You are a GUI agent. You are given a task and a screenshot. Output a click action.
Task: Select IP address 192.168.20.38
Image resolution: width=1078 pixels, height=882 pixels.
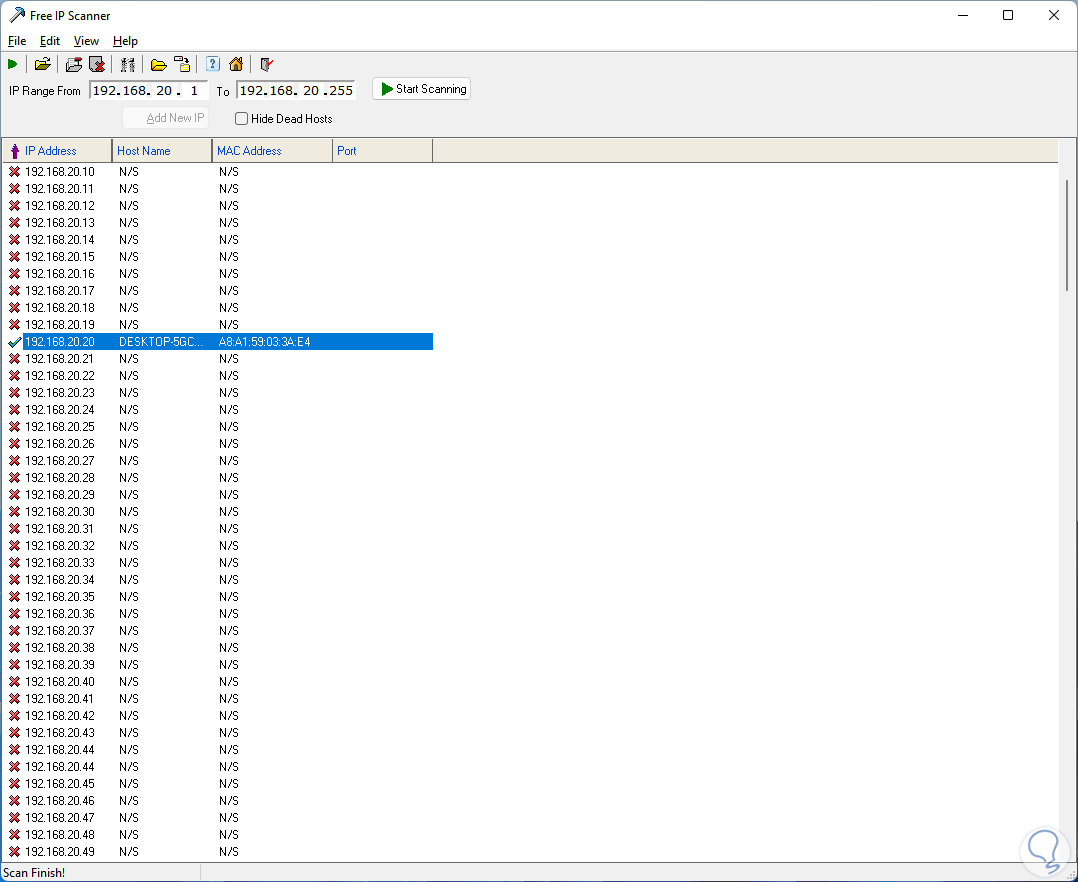tap(59, 648)
